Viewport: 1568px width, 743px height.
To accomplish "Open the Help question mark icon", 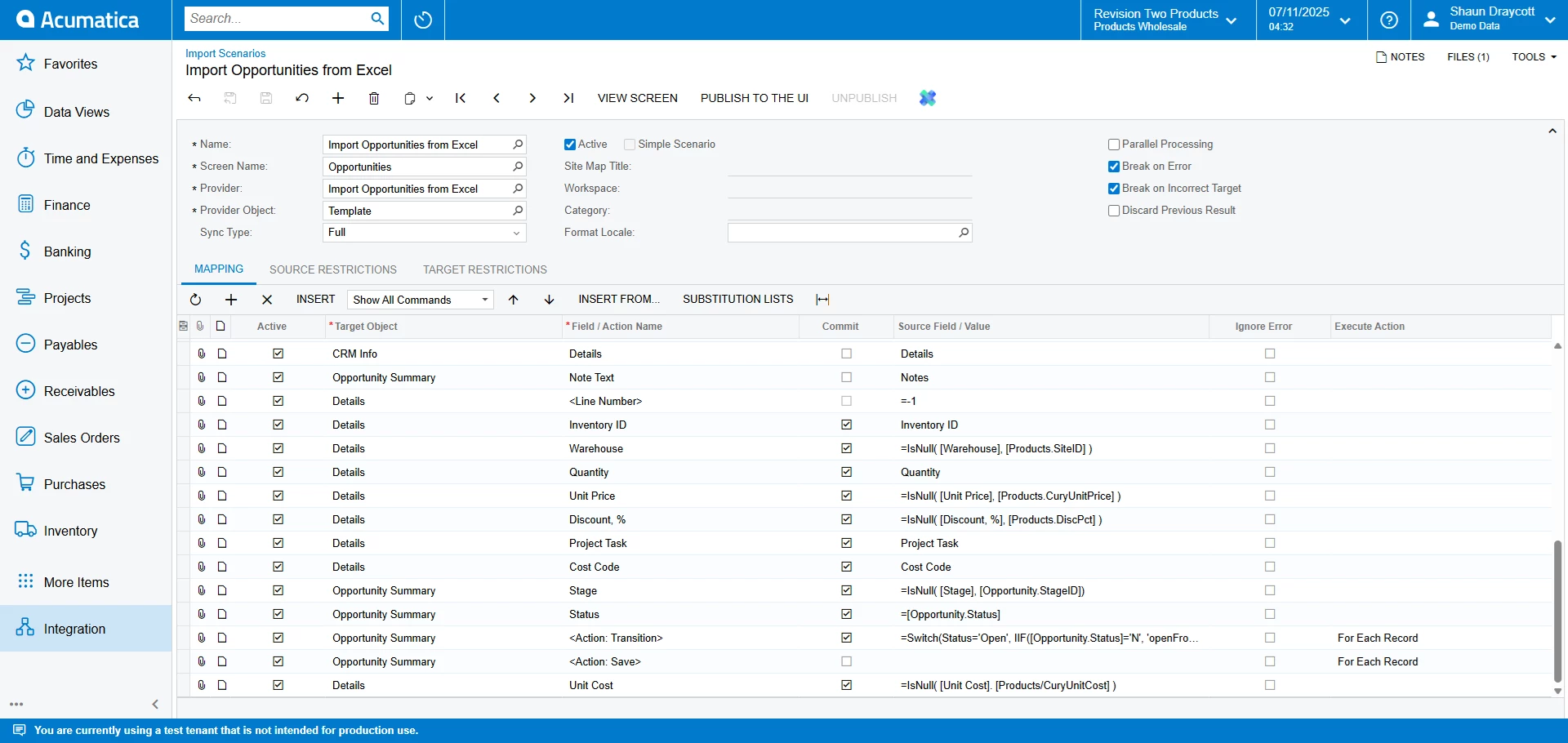I will pos(1389,20).
